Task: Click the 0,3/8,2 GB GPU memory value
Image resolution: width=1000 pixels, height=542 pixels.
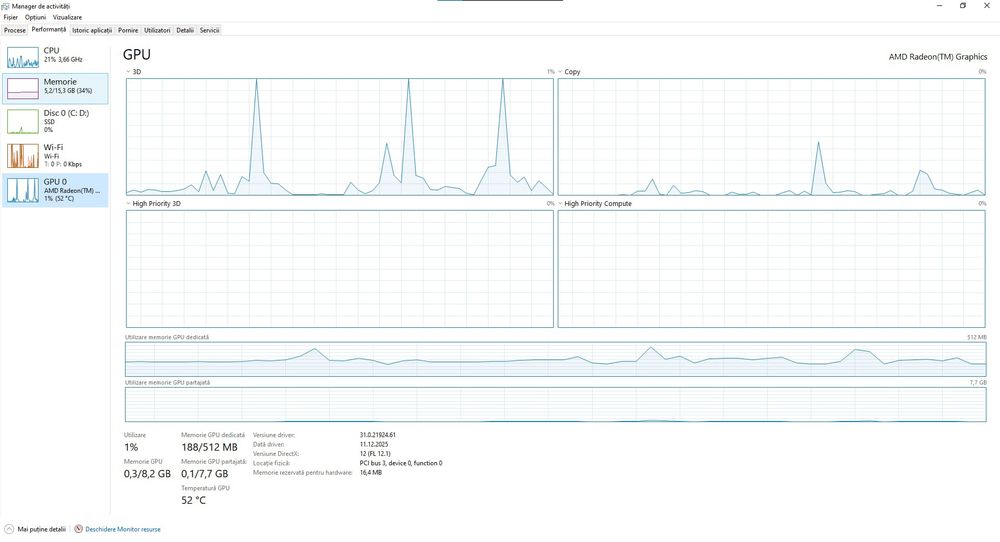Action: coord(147,474)
